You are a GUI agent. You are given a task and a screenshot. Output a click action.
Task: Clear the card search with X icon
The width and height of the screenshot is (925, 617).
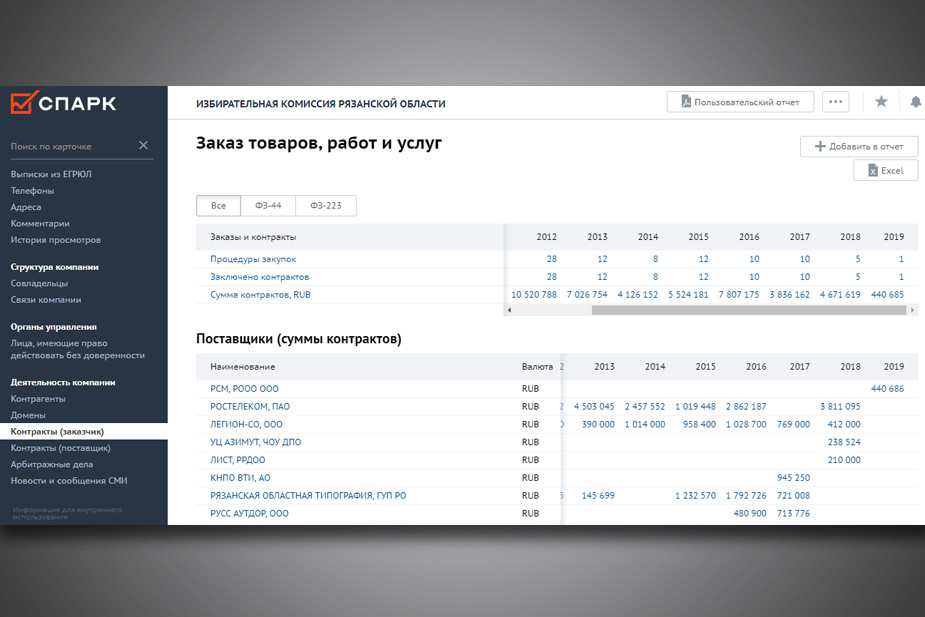[x=143, y=146]
